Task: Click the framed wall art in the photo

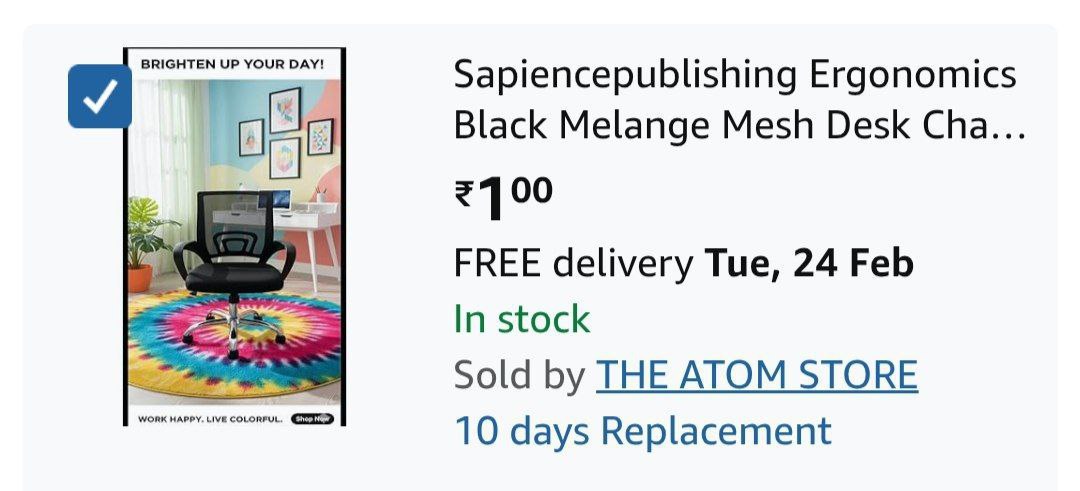Action: [285, 133]
